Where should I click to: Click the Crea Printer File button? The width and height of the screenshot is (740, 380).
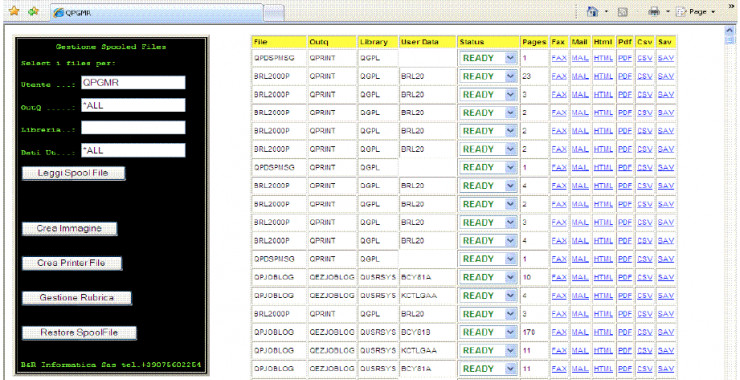click(72, 263)
